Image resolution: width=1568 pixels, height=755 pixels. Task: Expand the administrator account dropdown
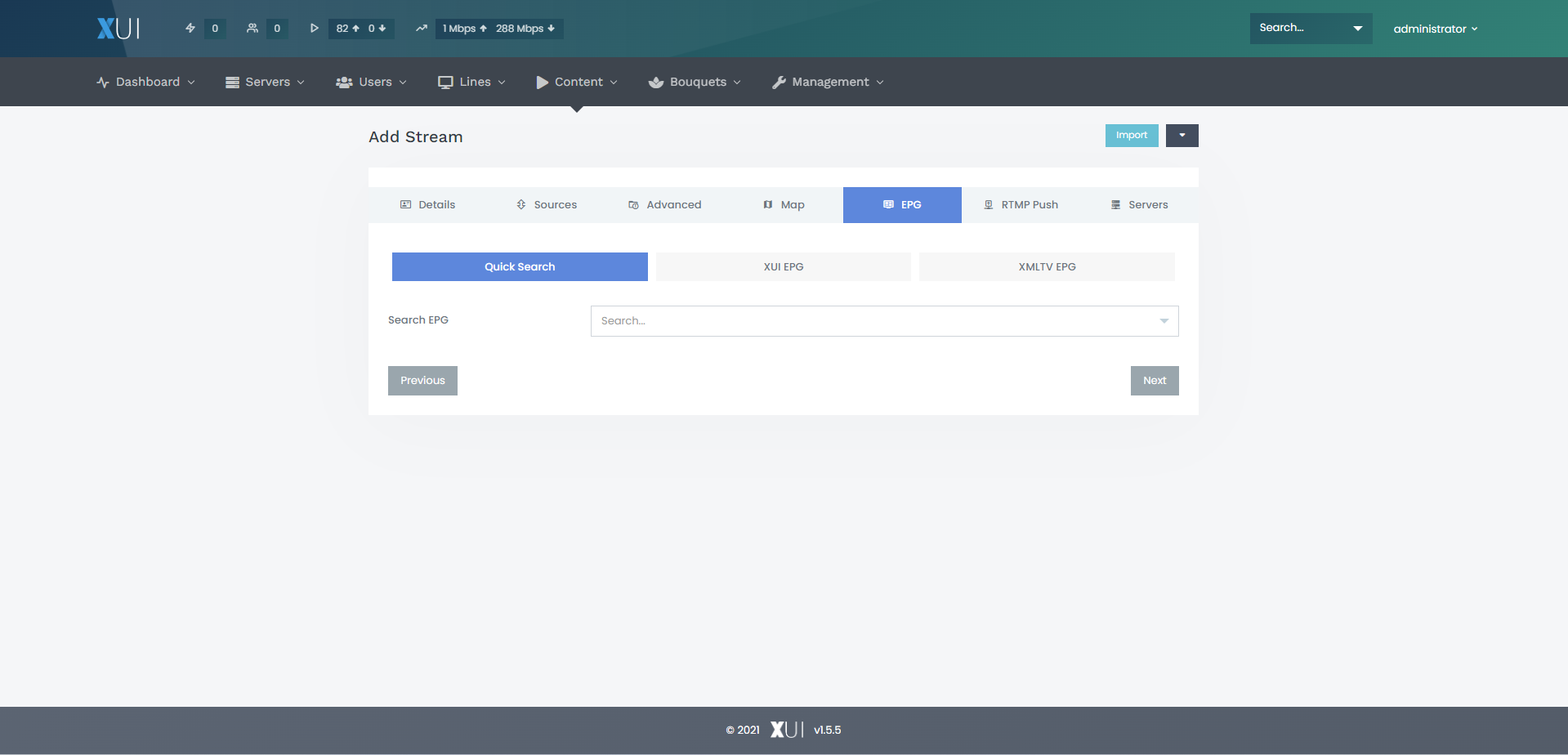1436,29
